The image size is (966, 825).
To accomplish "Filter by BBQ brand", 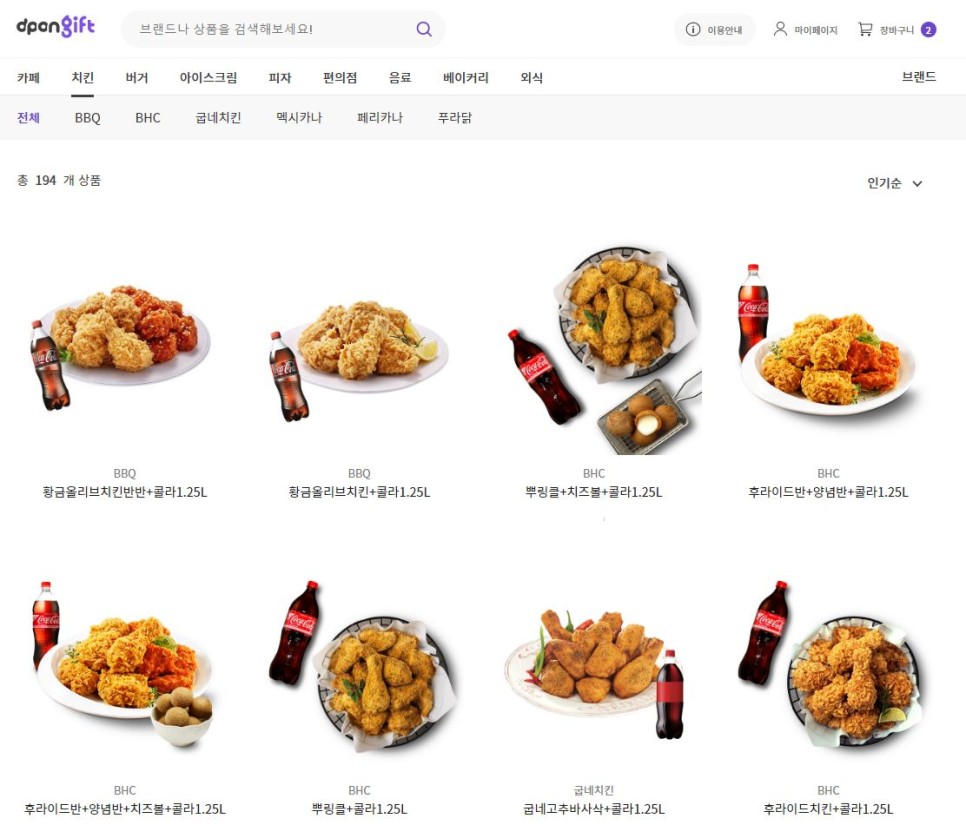I will (87, 118).
